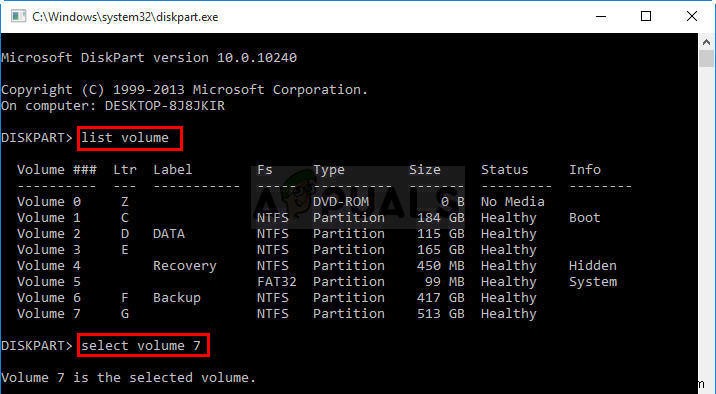Click the 'Recovery' label
The width and height of the screenshot is (716, 394).
(185, 266)
